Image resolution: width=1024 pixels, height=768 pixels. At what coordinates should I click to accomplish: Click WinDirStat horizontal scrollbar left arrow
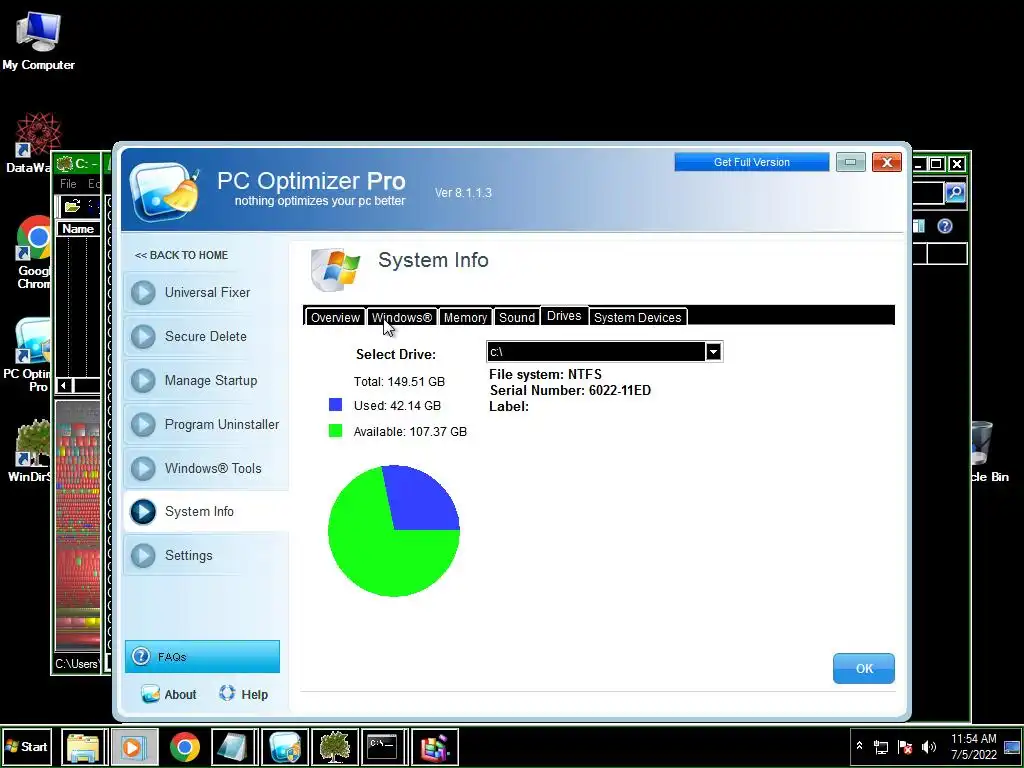pos(63,385)
